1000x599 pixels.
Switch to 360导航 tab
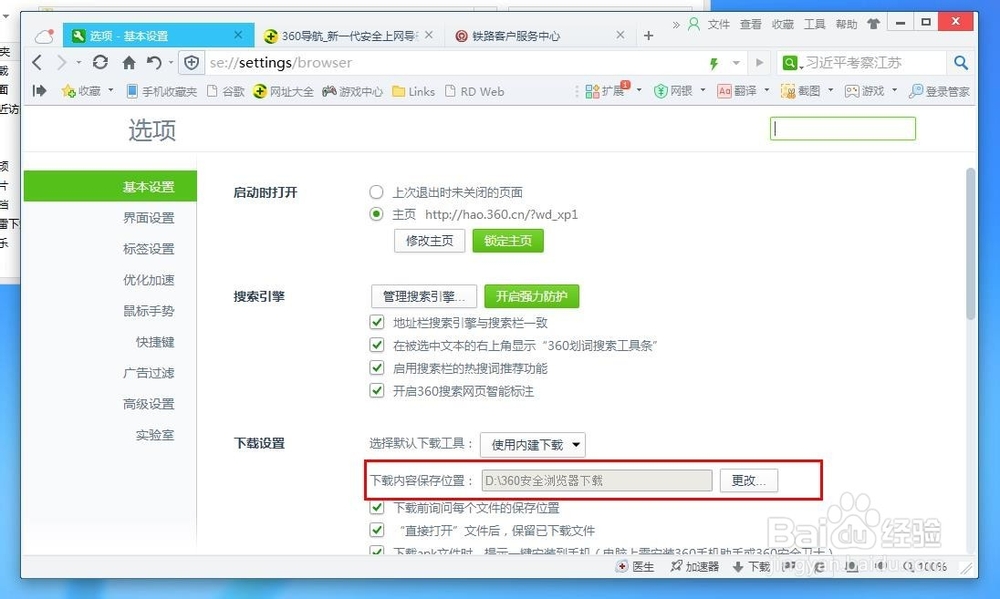(348, 36)
